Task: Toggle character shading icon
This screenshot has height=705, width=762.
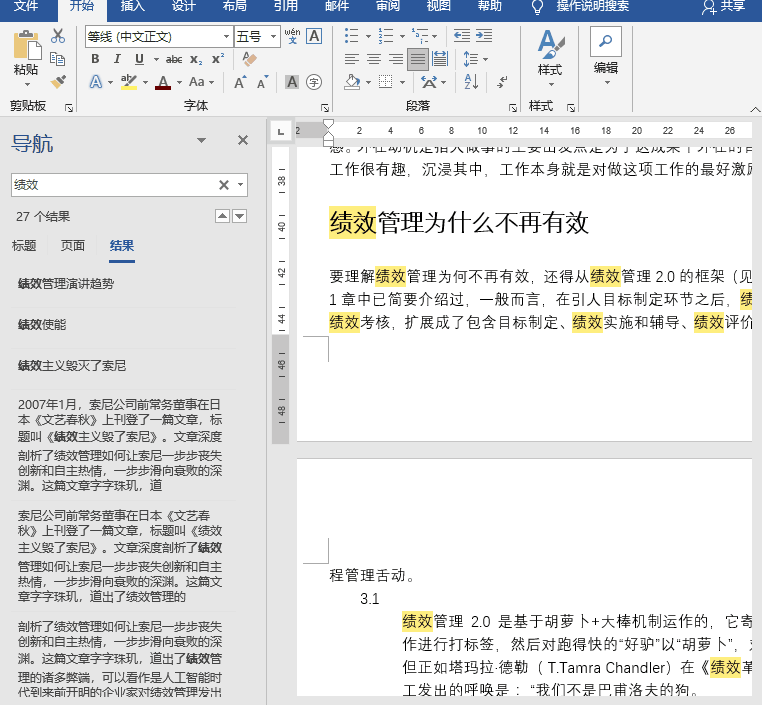Action: [x=292, y=82]
